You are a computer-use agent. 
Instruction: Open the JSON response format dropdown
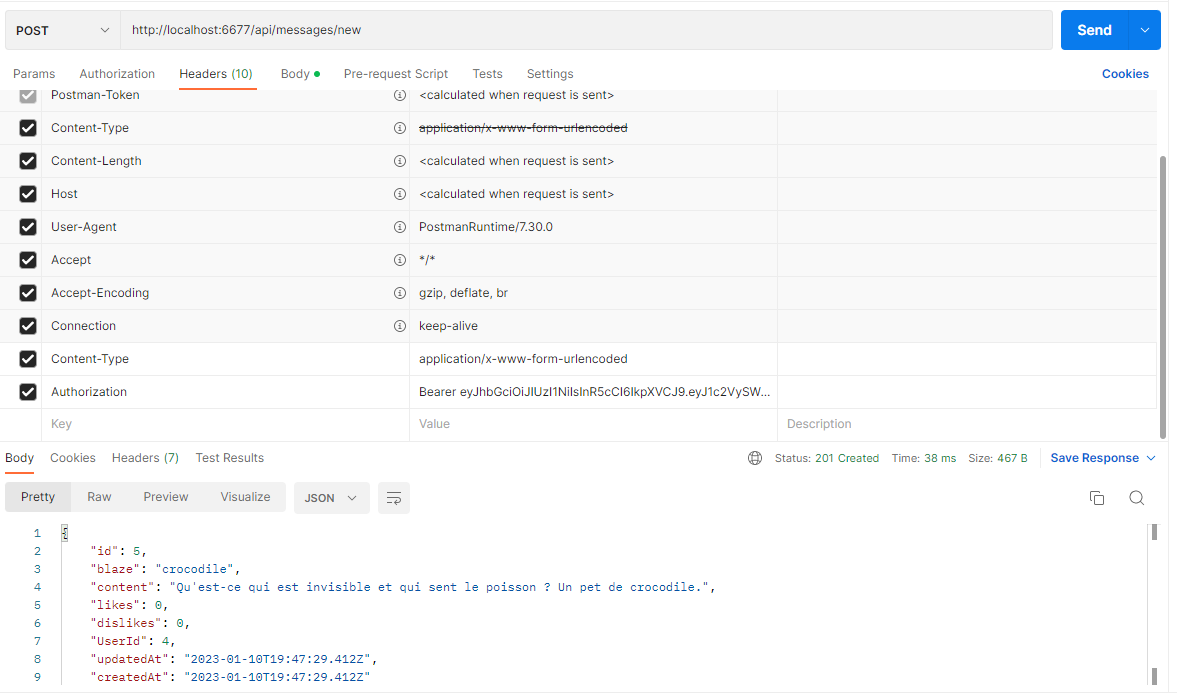[331, 497]
